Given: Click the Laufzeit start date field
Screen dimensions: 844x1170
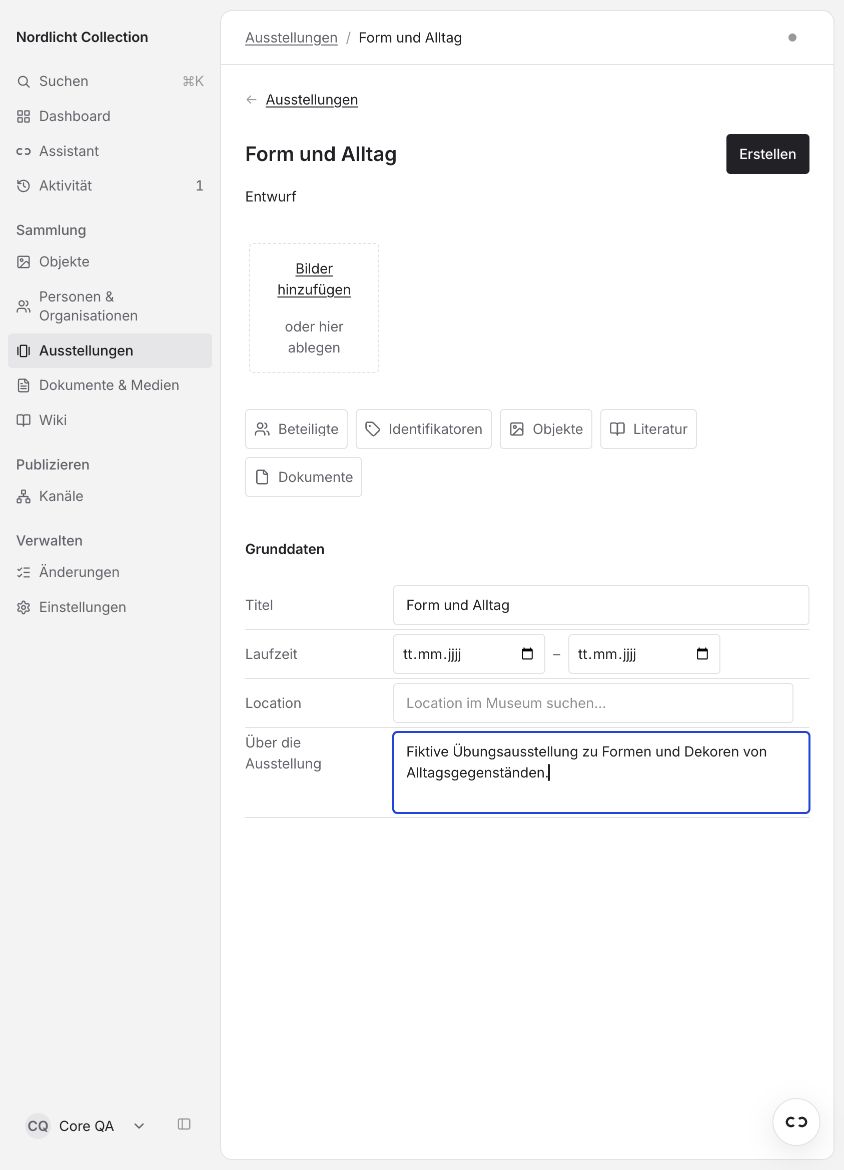Looking at the screenshot, I should coord(469,654).
